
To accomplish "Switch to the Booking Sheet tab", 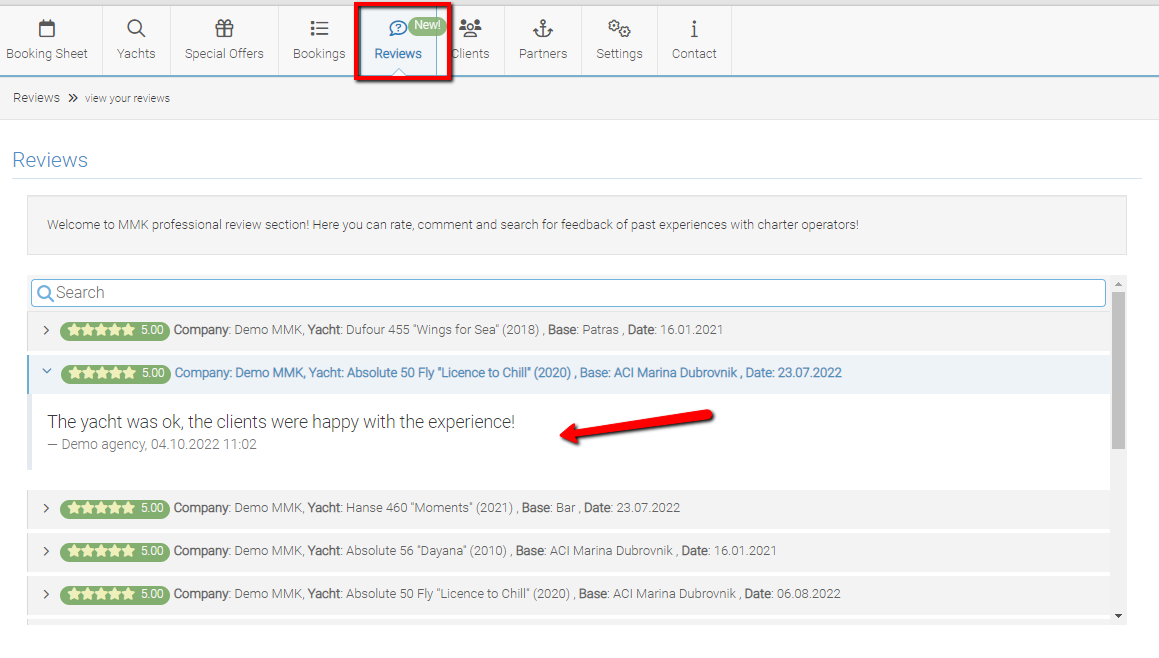I will [x=47, y=54].
